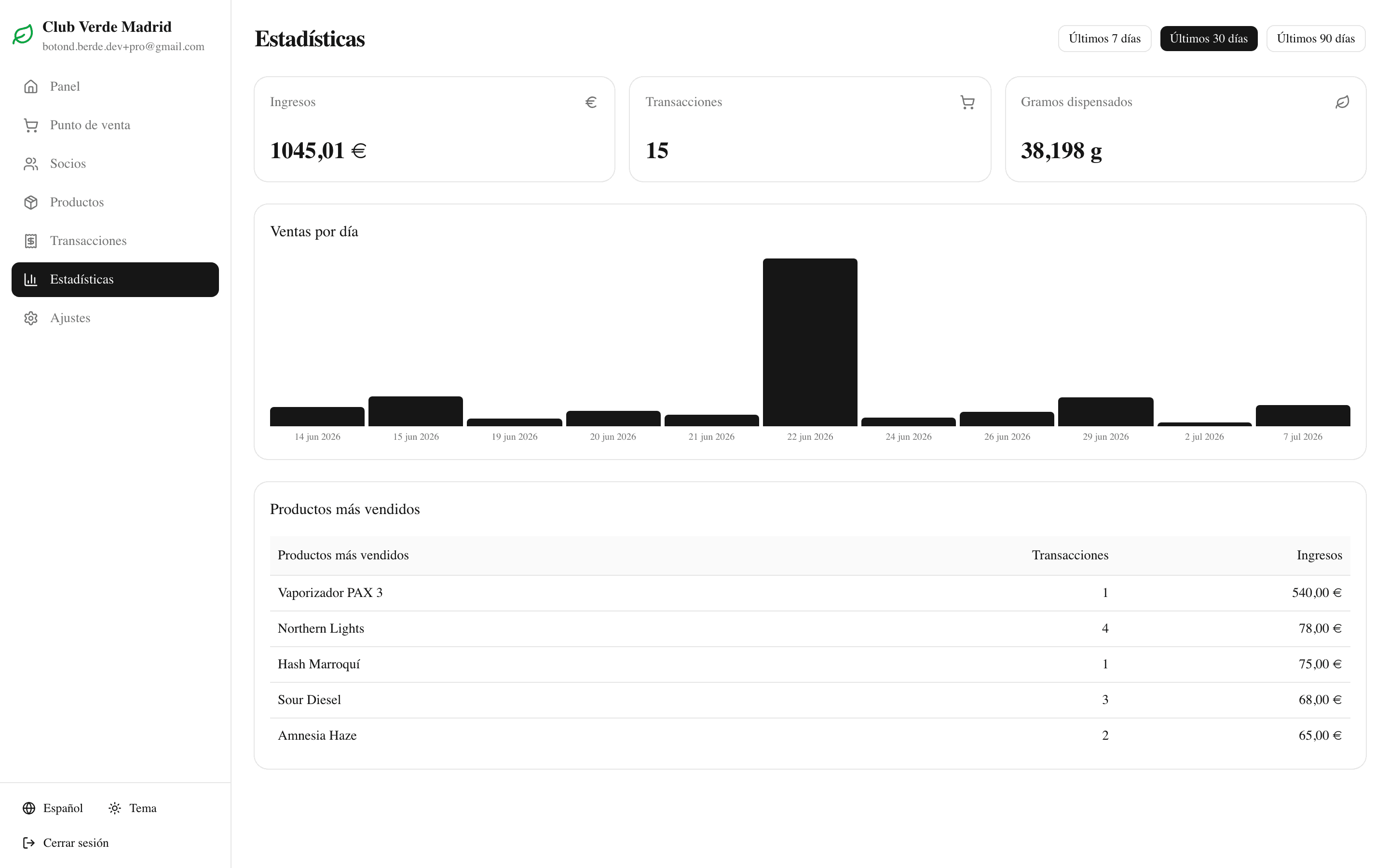Screen dimensions: 1389x868
Task: Click the Socios people icon
Action: 31,163
